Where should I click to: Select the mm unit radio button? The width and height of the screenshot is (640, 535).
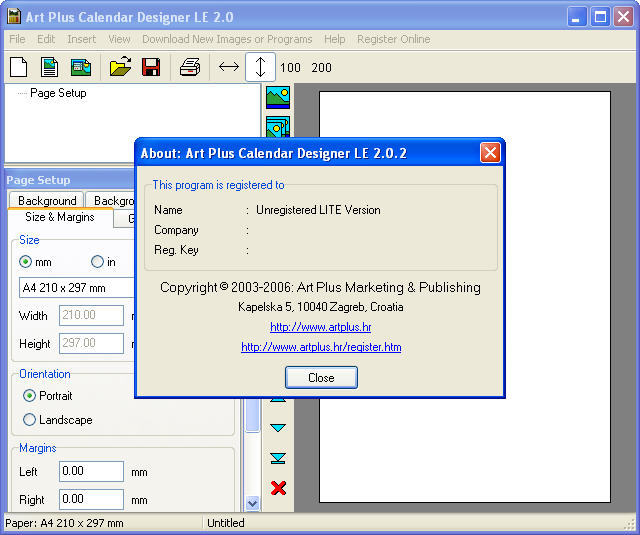tap(25, 262)
